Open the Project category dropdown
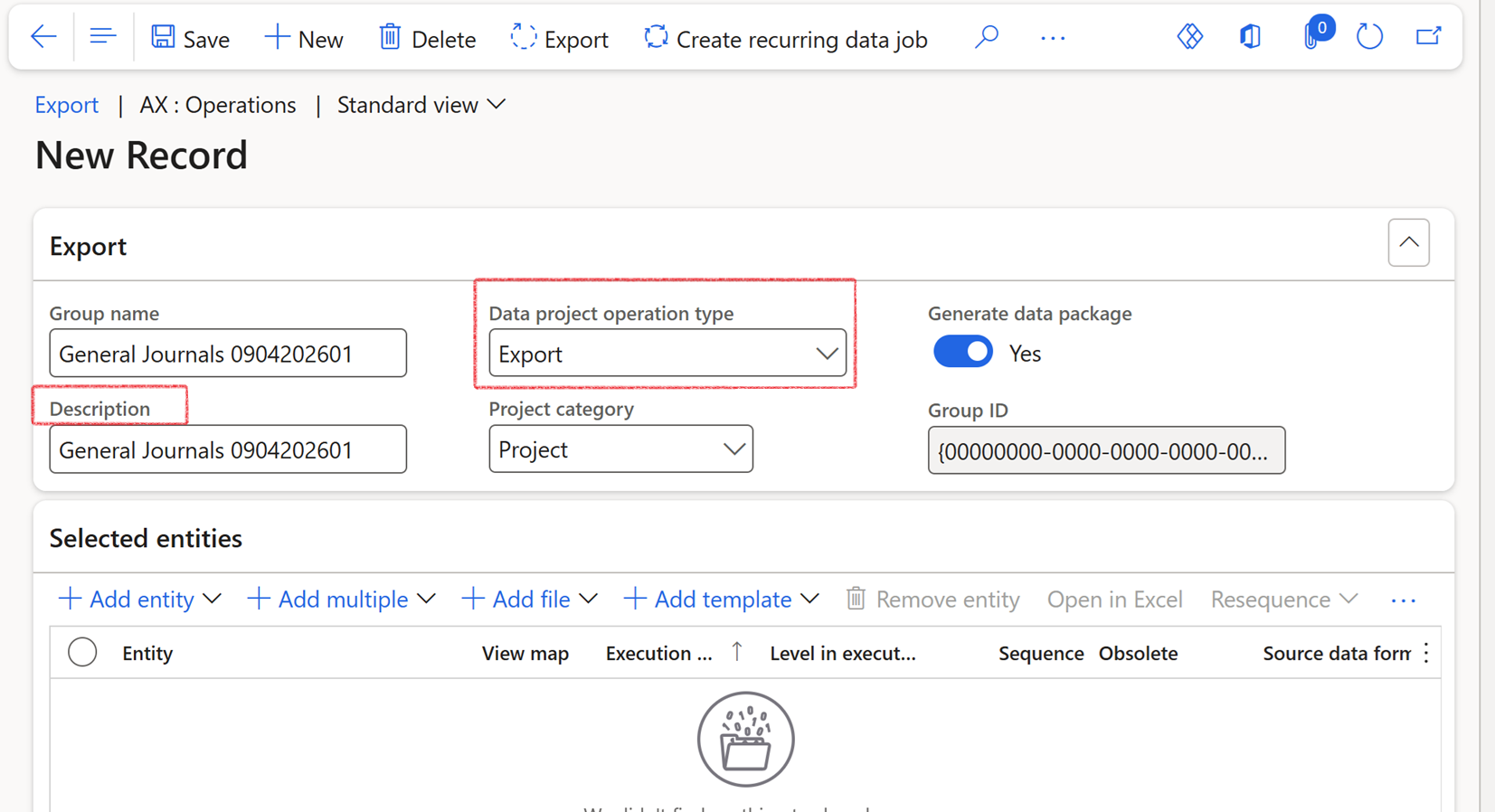This screenshot has height=812, width=1495. coord(620,449)
